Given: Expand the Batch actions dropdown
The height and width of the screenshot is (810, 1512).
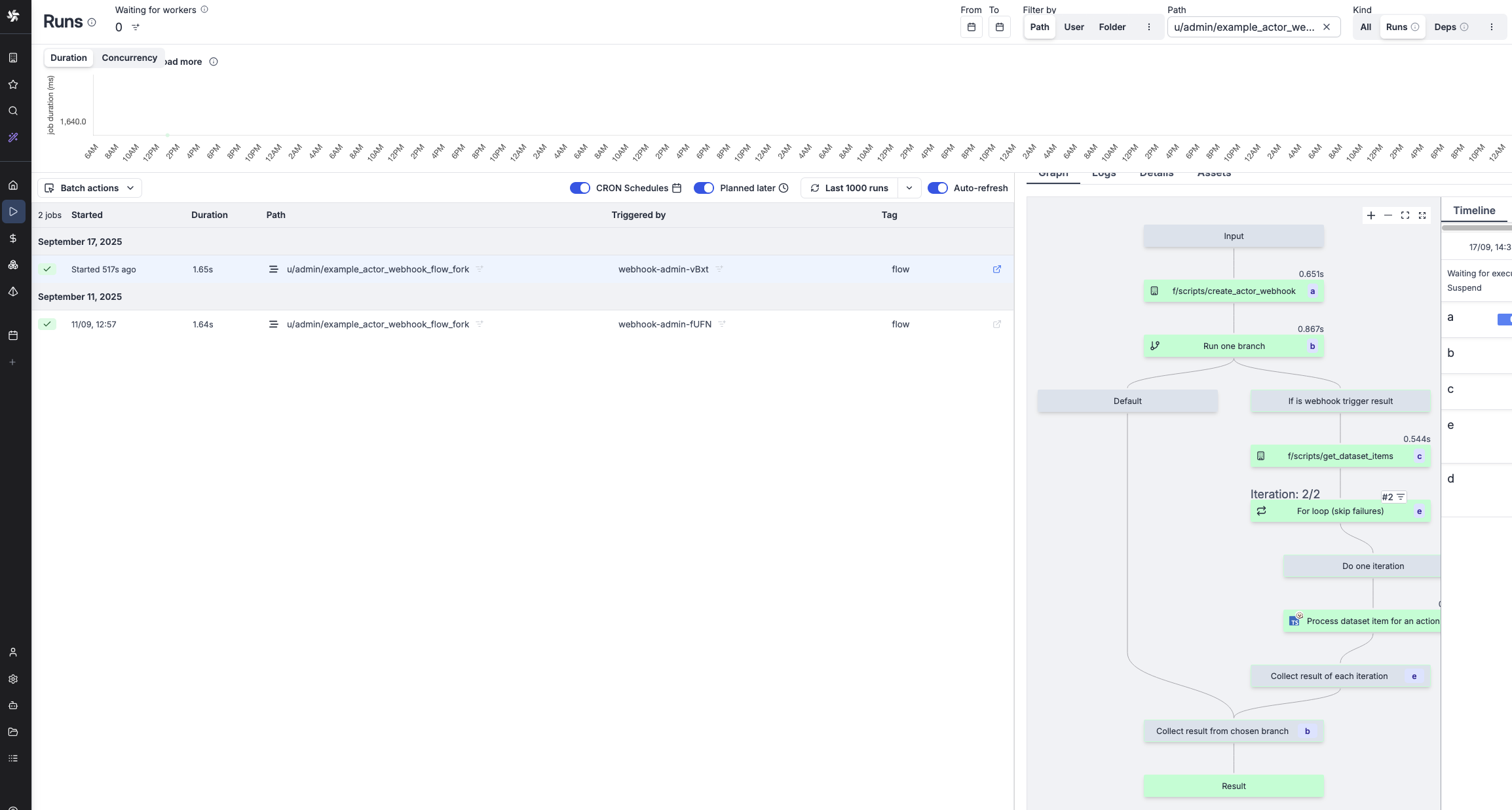Looking at the screenshot, I should pos(89,188).
